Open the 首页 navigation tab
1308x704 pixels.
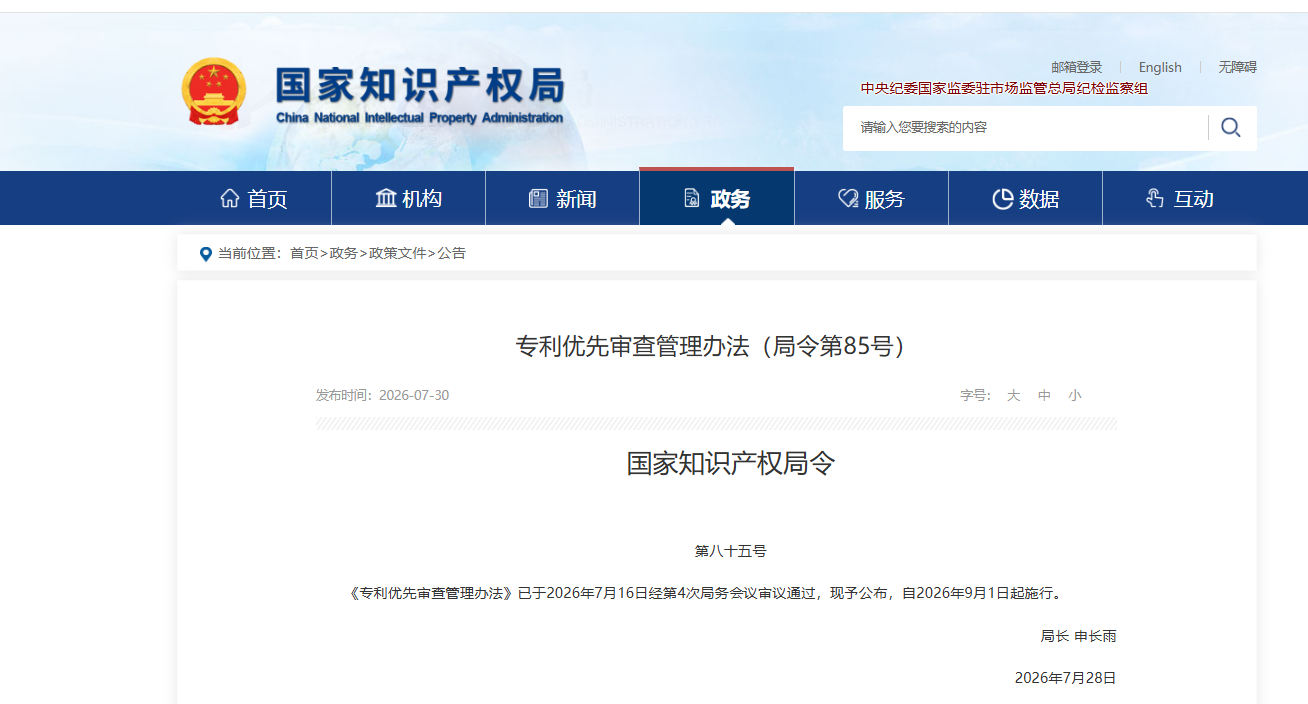(x=254, y=198)
